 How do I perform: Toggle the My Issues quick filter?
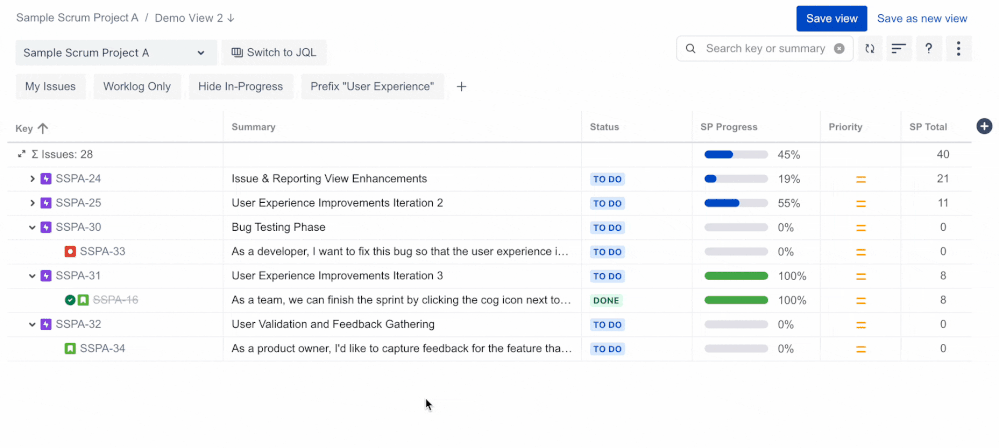click(50, 87)
